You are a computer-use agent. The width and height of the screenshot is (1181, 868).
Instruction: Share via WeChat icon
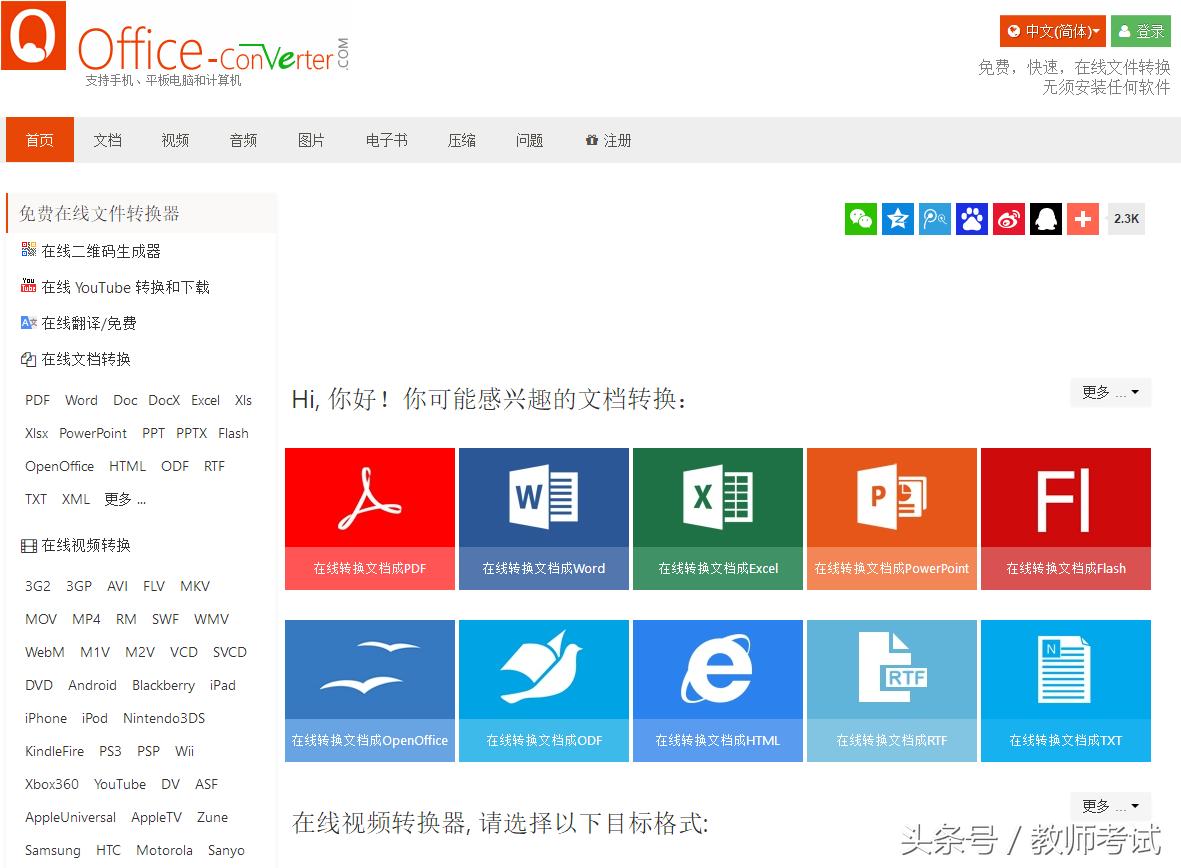(861, 219)
